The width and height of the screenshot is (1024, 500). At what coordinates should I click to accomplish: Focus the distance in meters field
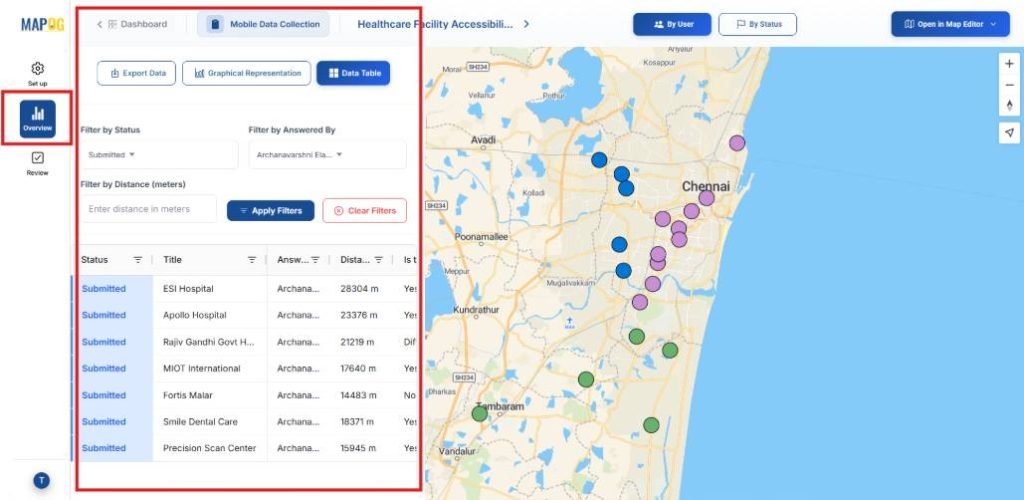point(149,209)
